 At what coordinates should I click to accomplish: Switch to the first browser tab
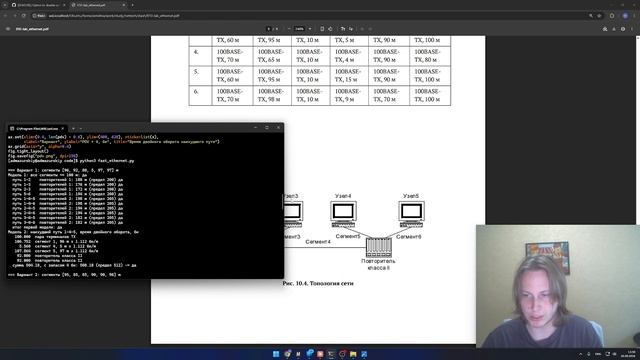pos(37,5)
